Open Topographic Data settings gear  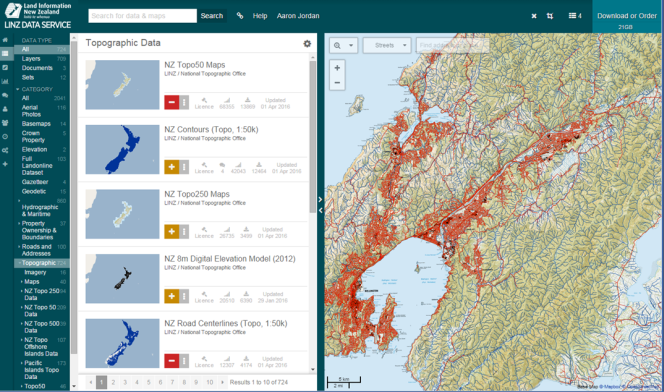[307, 43]
